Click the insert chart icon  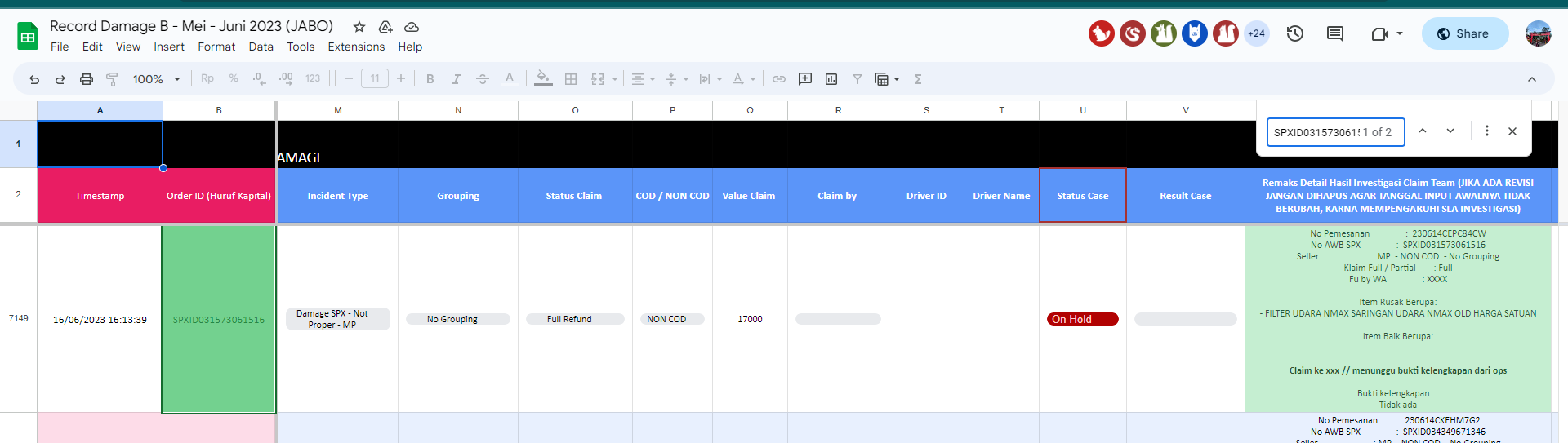click(x=831, y=79)
